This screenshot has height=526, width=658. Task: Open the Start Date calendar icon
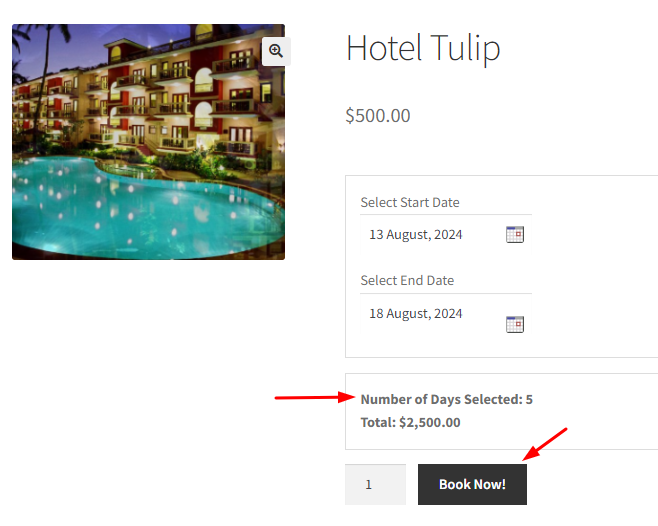[x=515, y=235]
